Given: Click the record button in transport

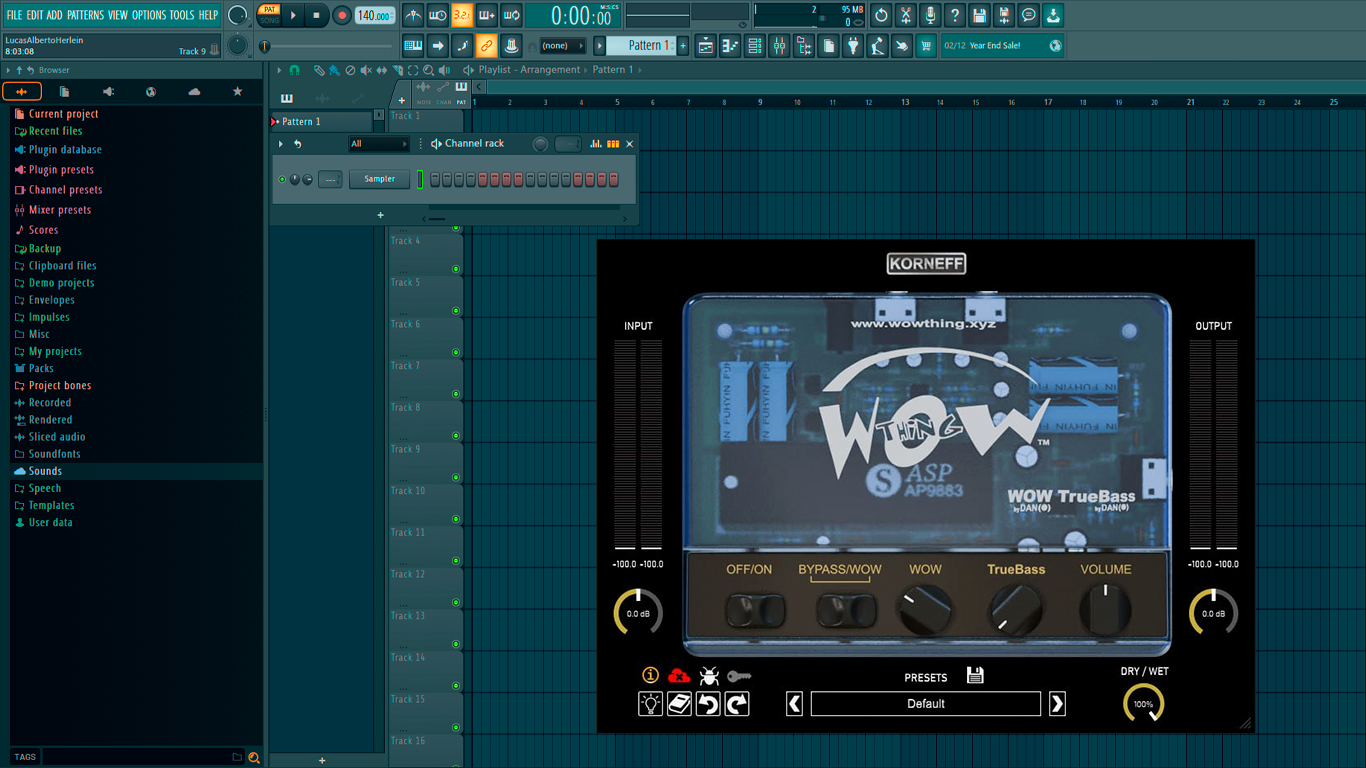Looking at the screenshot, I should [x=341, y=15].
